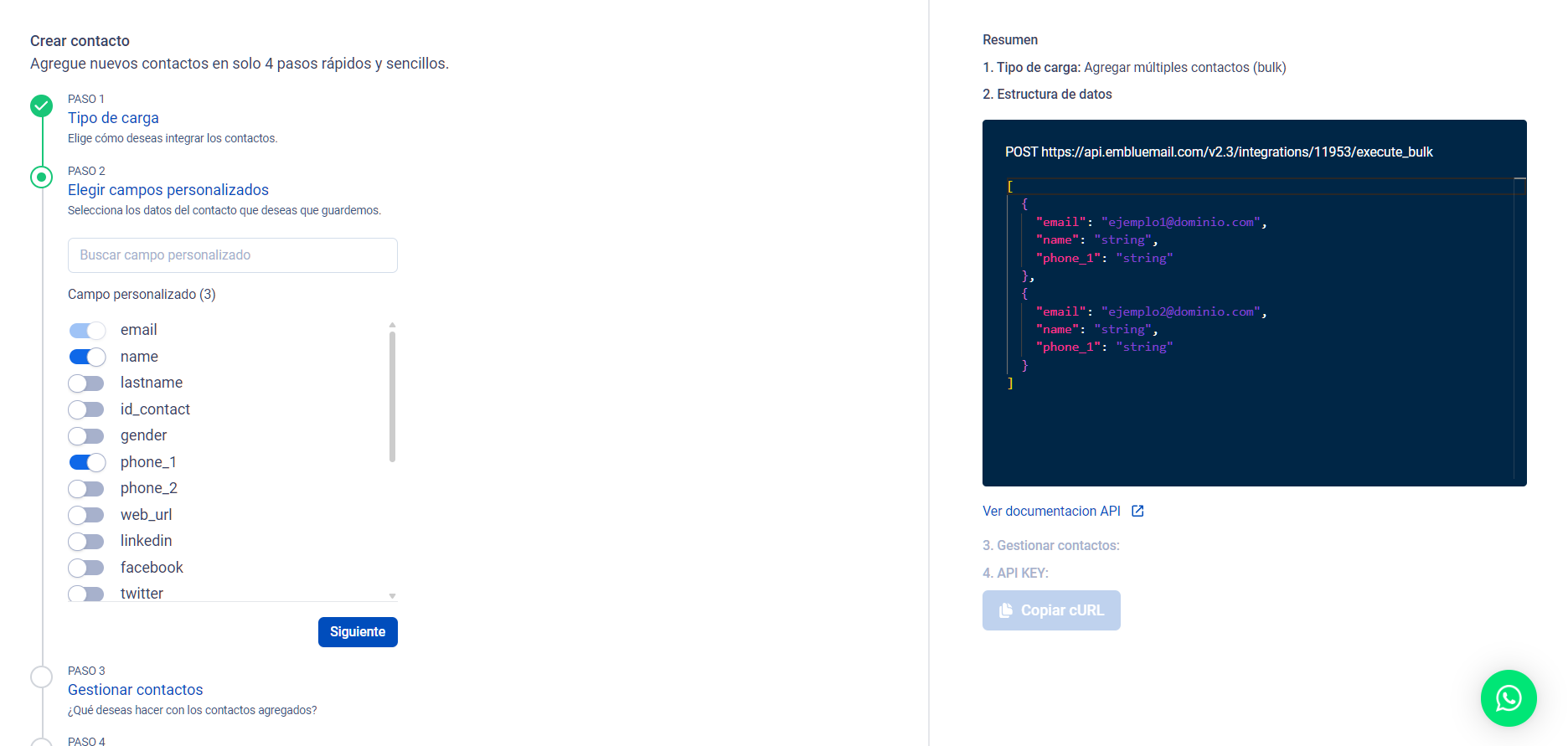1568x746 pixels.
Task: Switch on the facebook field toggle
Action: pyautogui.click(x=87, y=568)
